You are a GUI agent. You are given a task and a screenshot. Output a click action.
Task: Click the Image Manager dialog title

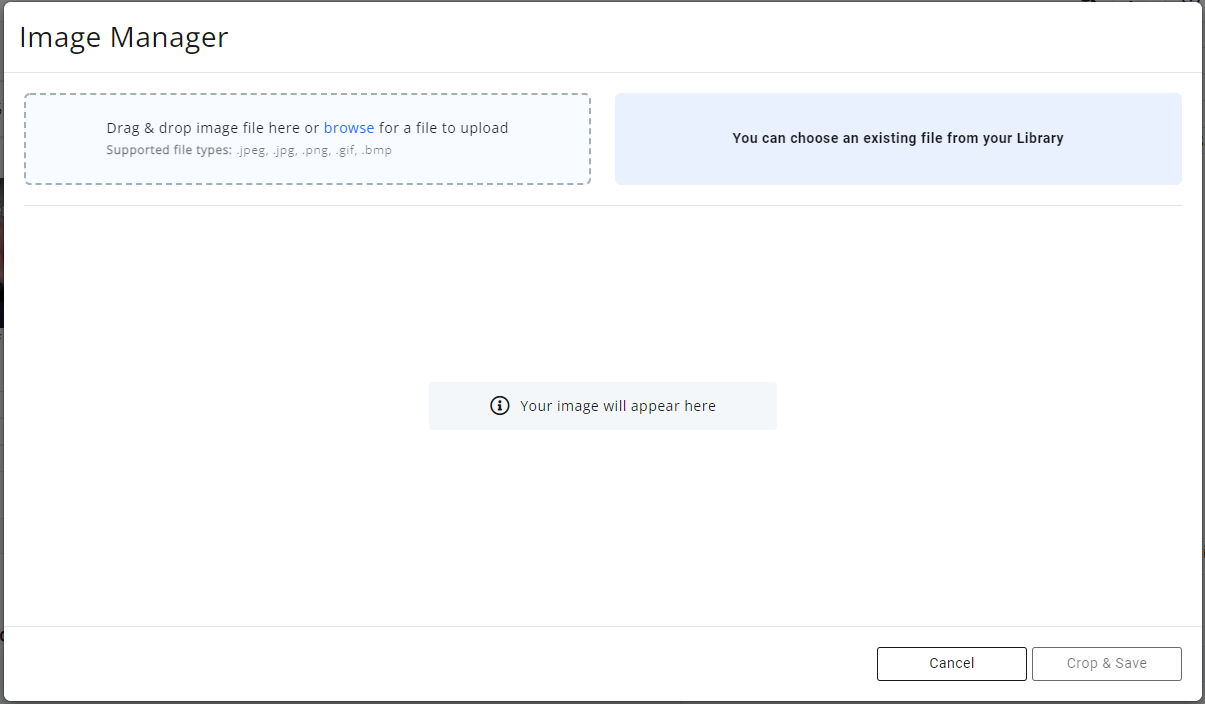[x=124, y=38]
